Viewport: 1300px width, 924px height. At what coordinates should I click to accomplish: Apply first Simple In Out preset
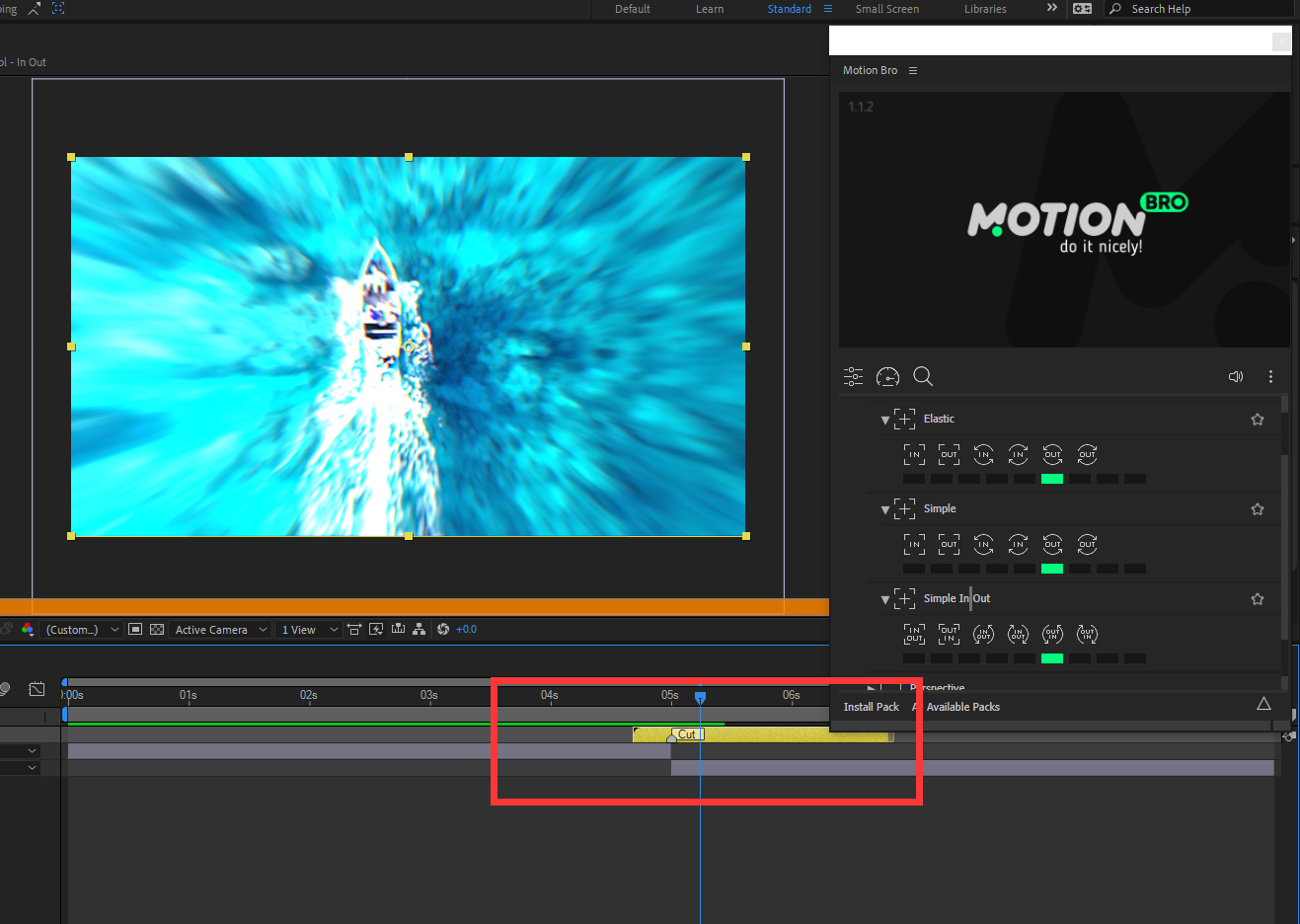[914, 634]
